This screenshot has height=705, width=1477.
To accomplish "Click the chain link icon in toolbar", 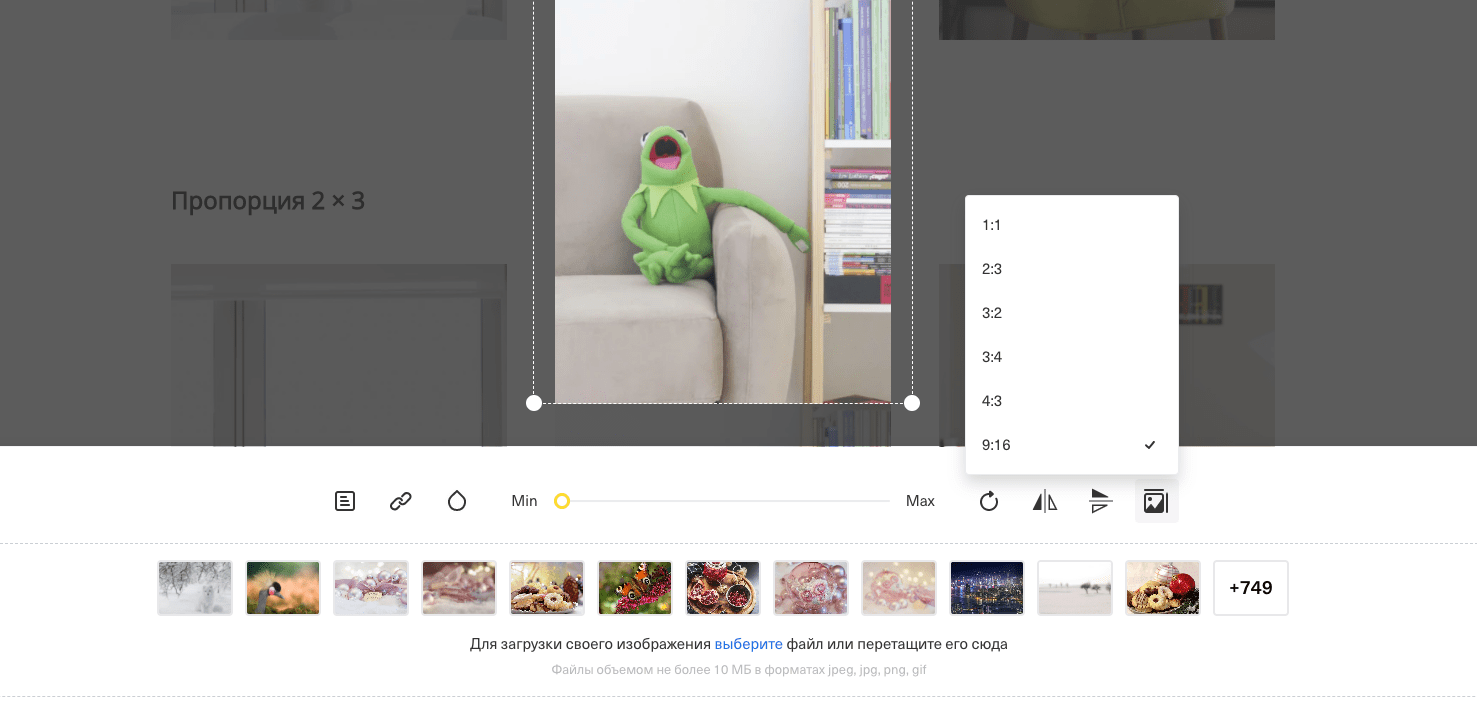I will click(x=401, y=501).
